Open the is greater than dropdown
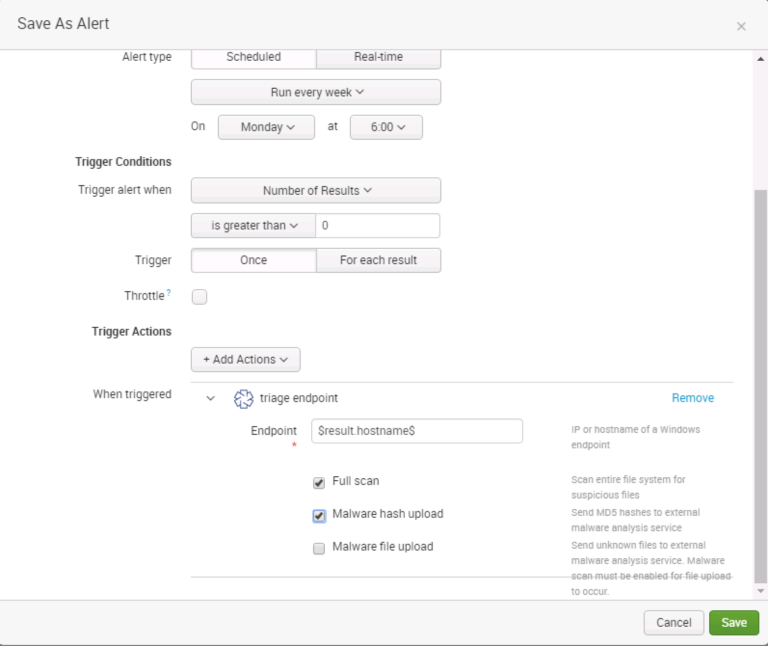This screenshot has width=768, height=646. point(254,226)
